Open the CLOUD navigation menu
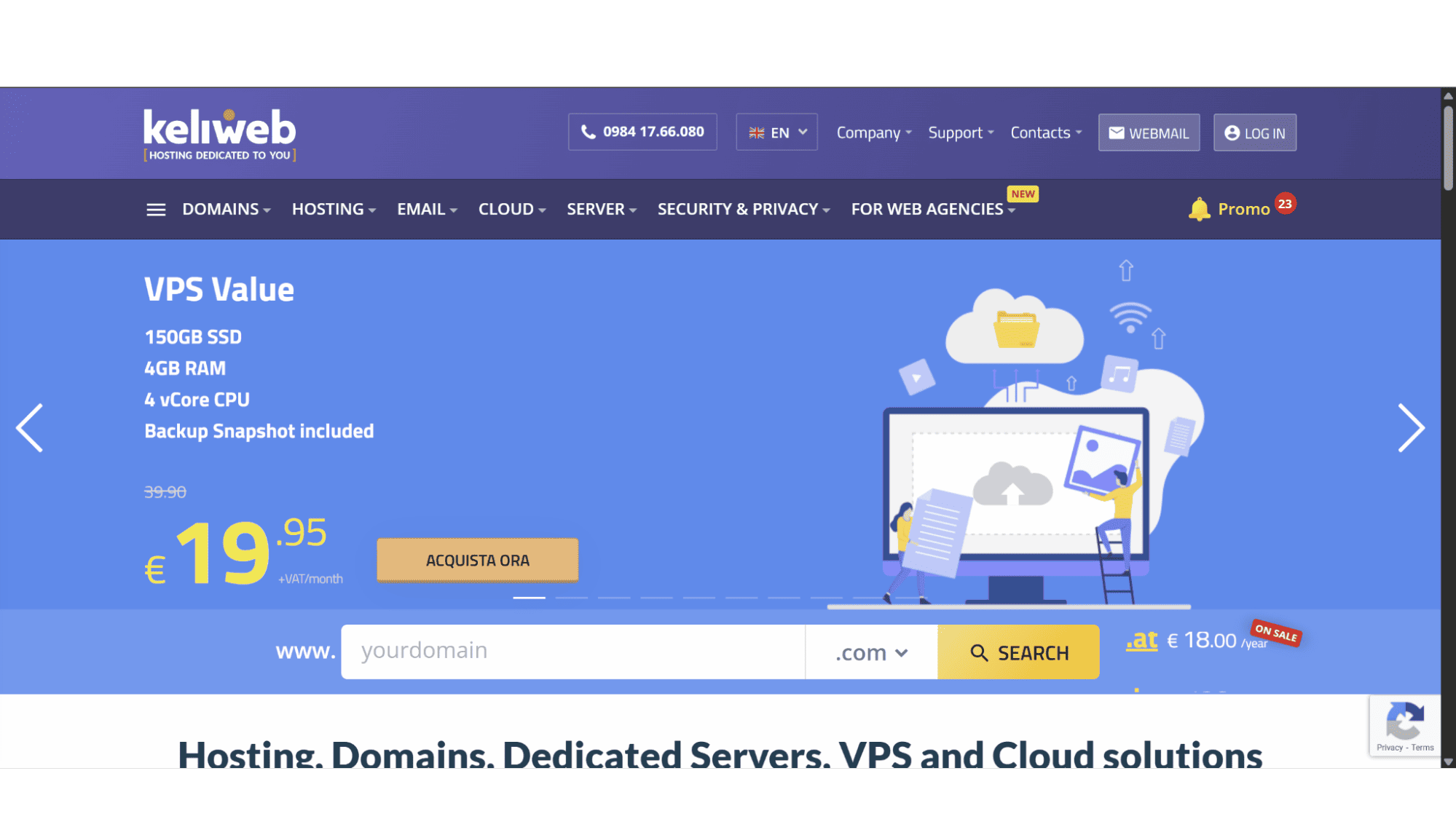 (512, 210)
